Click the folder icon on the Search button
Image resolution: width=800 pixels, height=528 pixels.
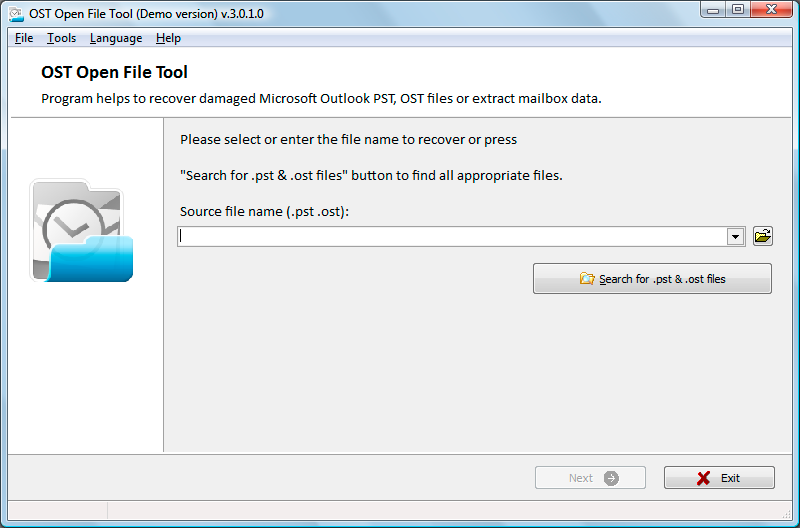coord(587,279)
